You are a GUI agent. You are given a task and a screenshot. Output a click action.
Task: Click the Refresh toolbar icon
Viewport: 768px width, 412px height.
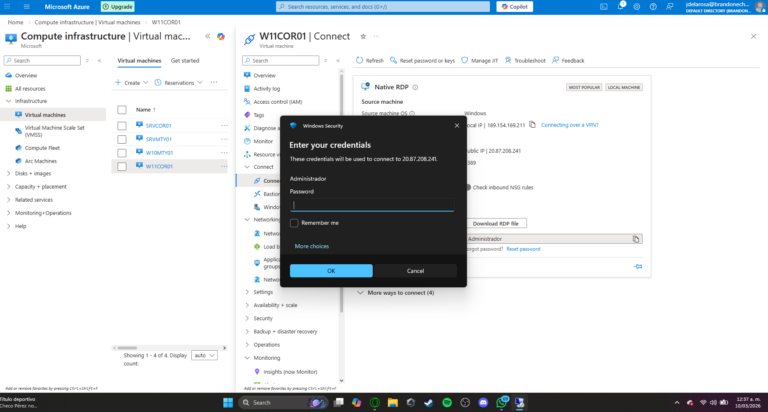[x=360, y=60]
